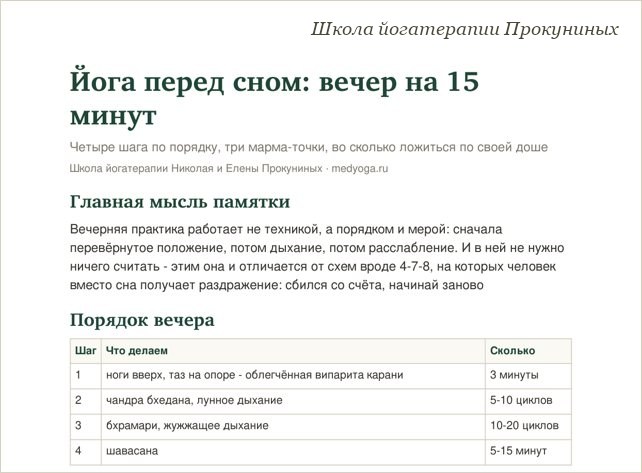
Task: Click the cell 'шавасана'
Action: point(293,451)
